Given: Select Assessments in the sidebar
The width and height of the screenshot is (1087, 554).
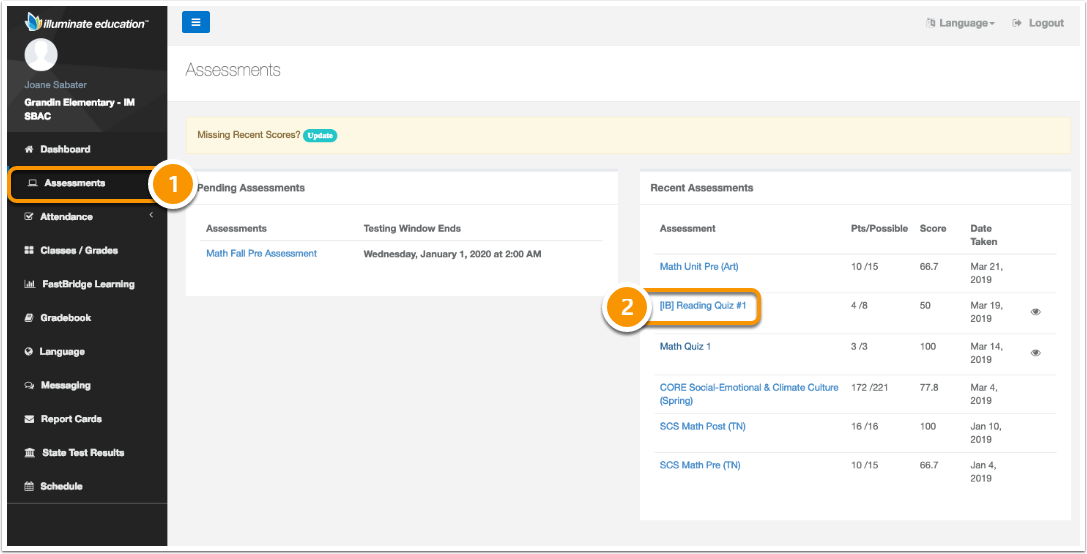Looking at the screenshot, I should [74, 183].
